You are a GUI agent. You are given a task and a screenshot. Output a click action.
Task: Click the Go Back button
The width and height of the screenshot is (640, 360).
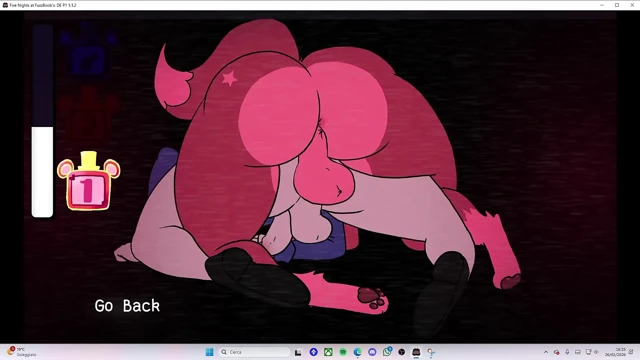tap(127, 306)
